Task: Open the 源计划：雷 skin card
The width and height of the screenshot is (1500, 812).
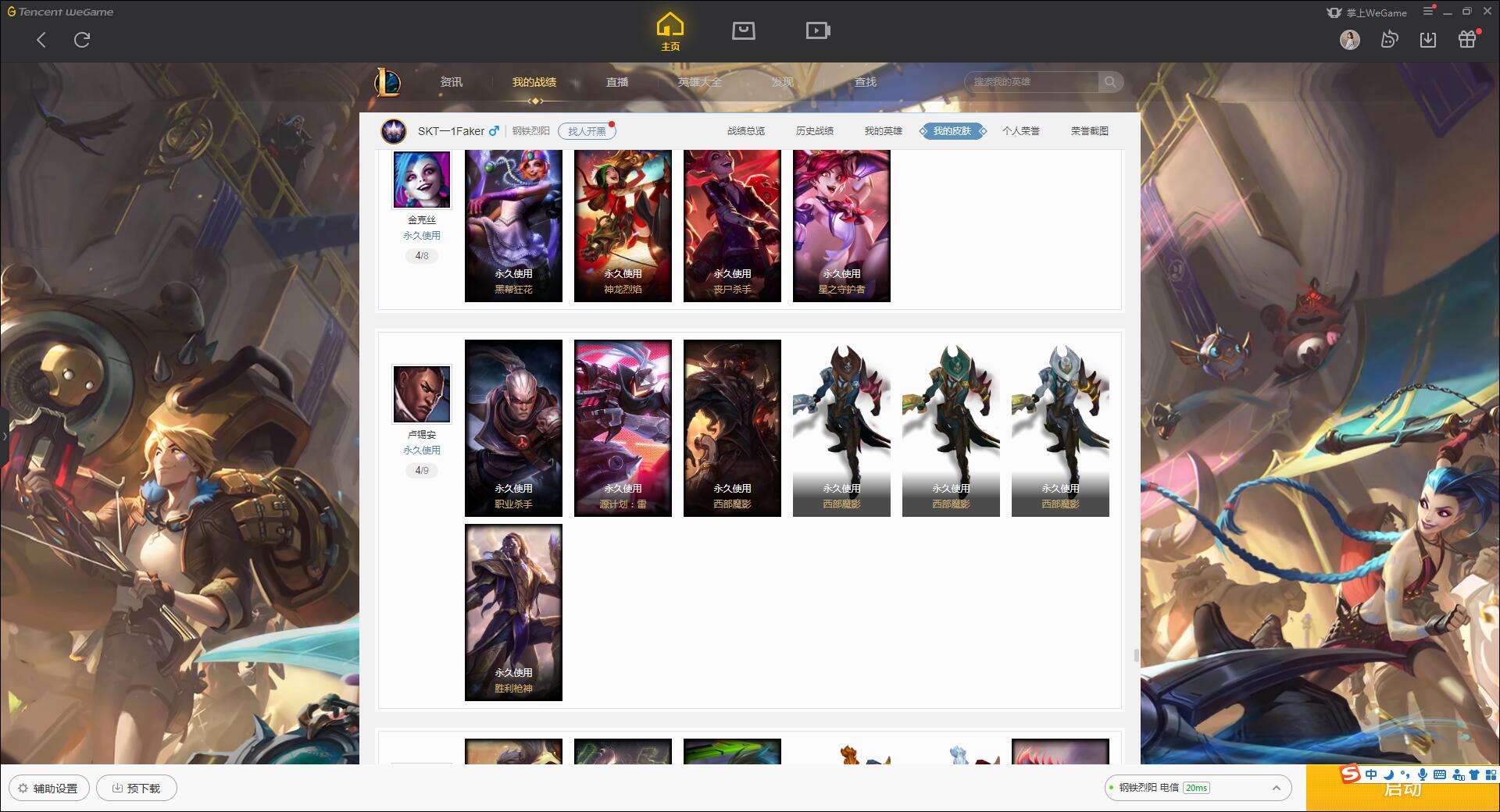Action: click(623, 428)
